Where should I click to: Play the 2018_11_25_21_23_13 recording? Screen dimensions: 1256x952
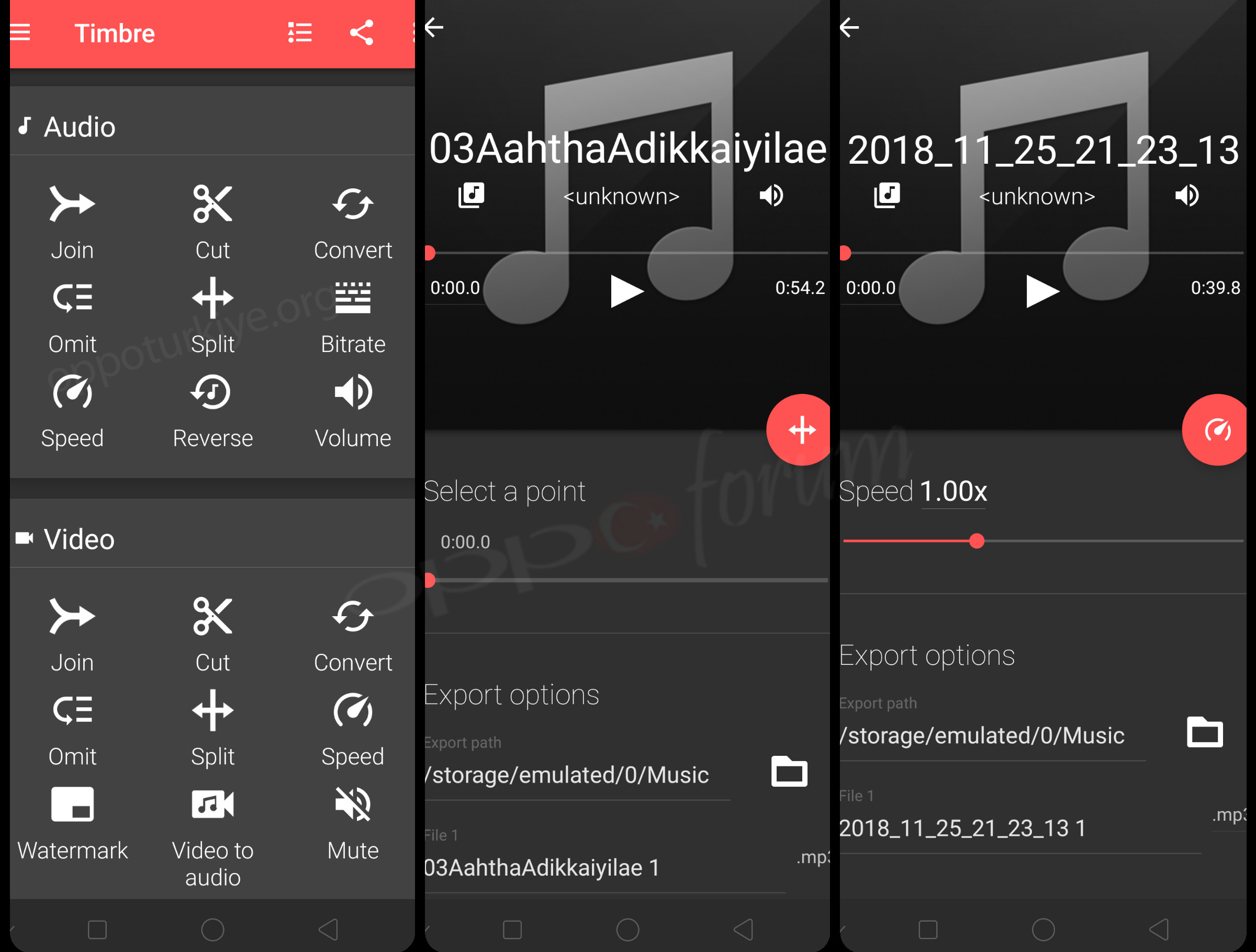1041,291
